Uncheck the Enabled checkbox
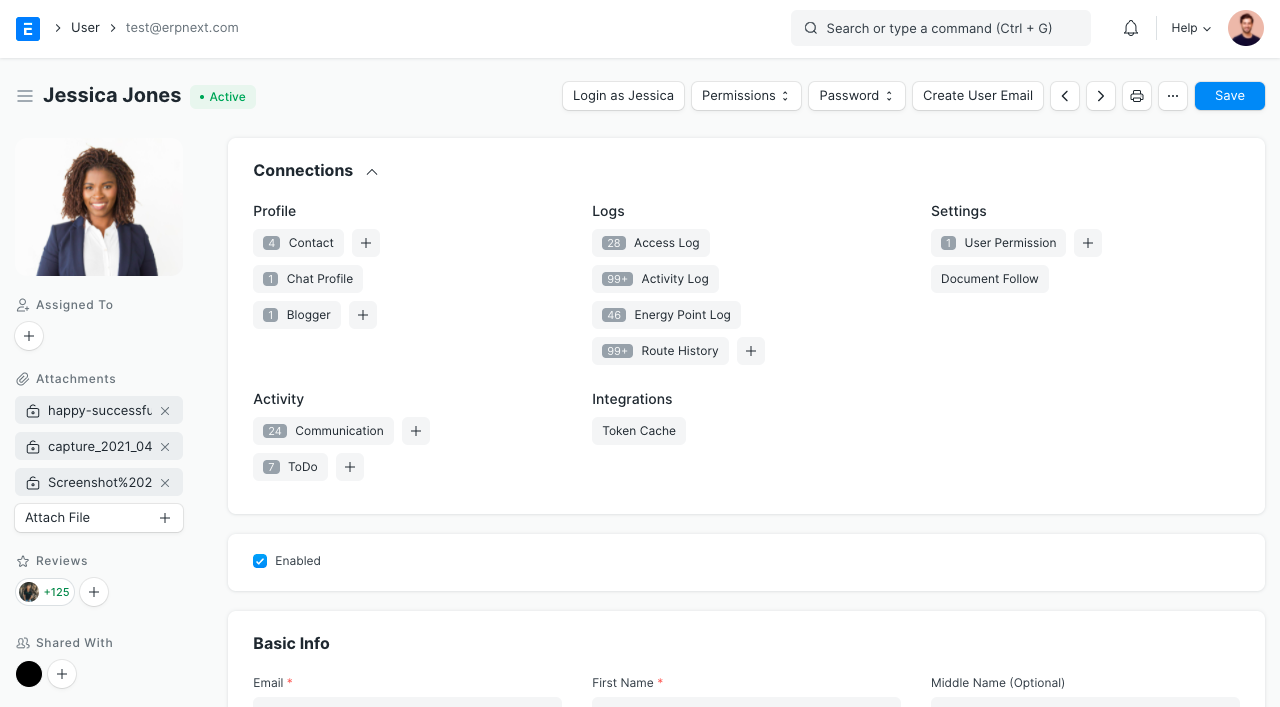Image resolution: width=1280 pixels, height=707 pixels. click(260, 561)
